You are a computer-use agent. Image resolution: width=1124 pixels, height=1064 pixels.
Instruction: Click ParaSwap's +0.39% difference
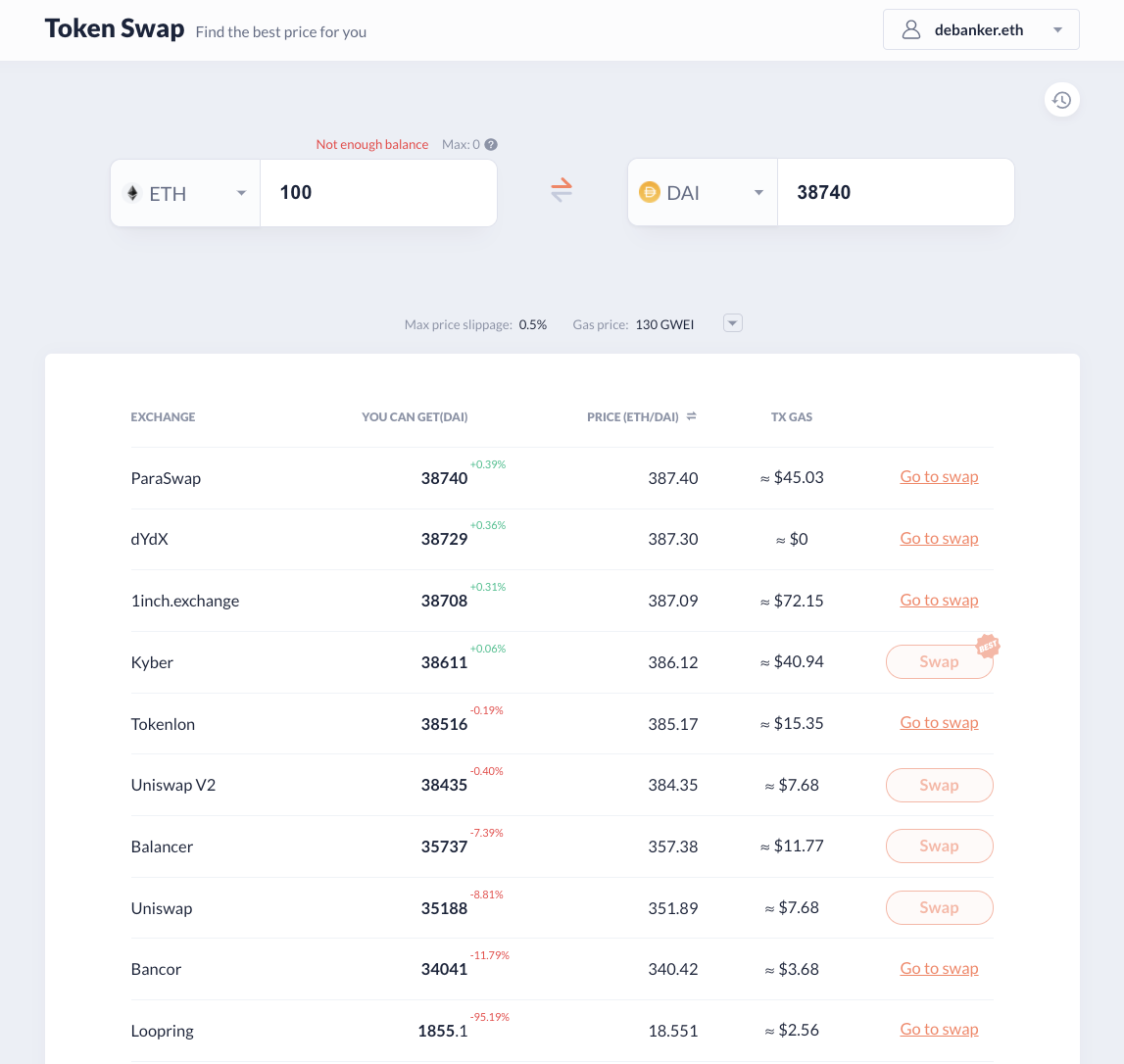click(x=488, y=465)
